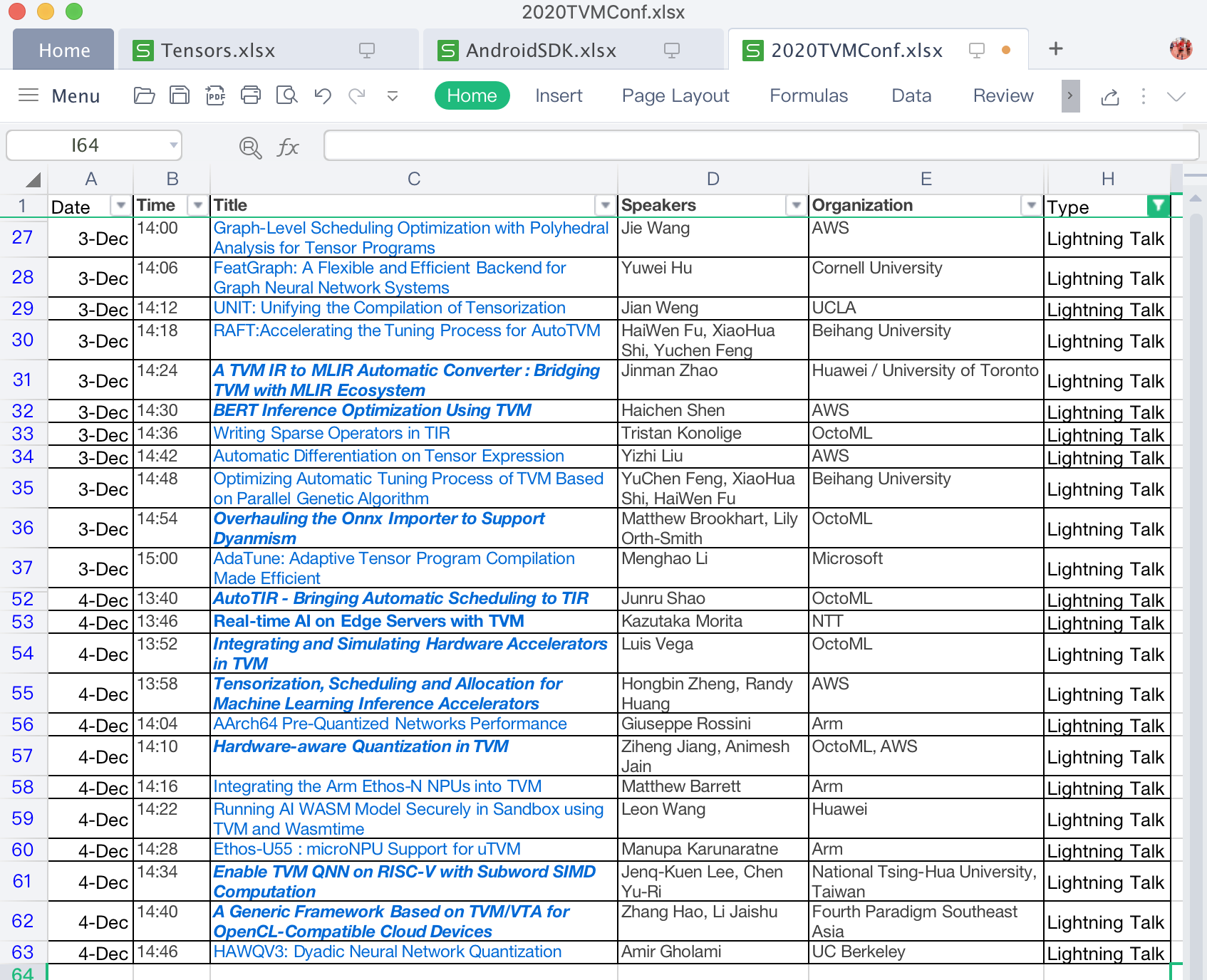Click the spreadsheet icon on Tensors.xlsx tab
The image size is (1207, 980).
point(143,51)
